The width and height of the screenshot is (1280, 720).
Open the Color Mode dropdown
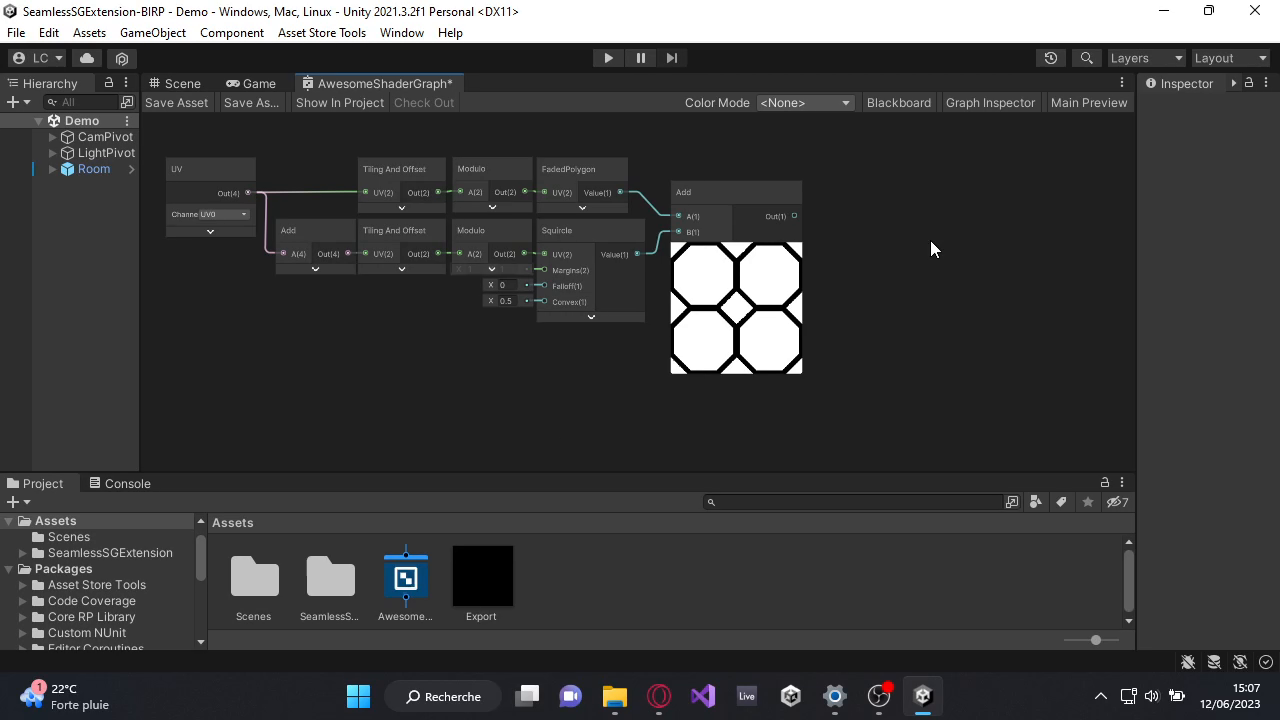pos(805,102)
